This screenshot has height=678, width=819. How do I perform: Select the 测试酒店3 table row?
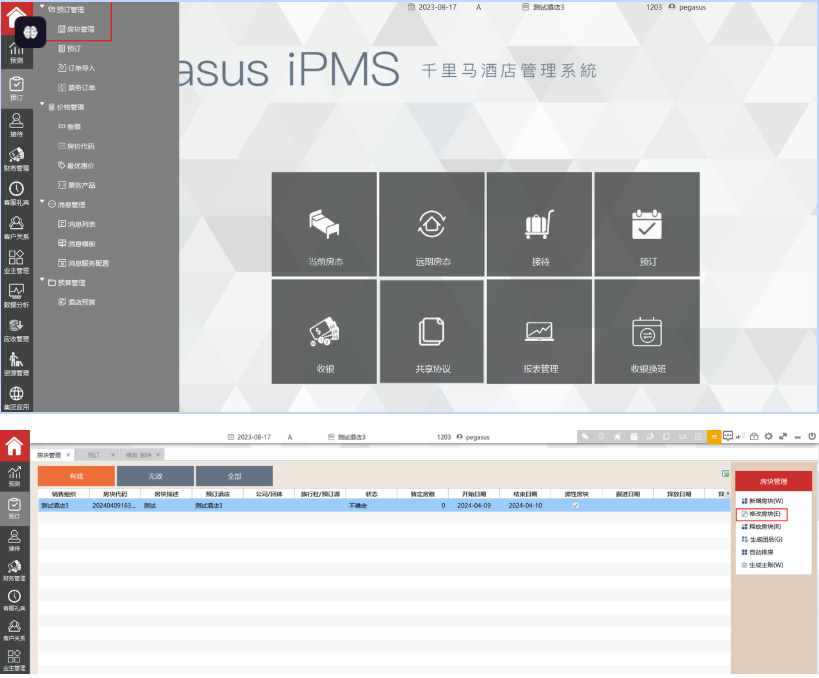pos(300,506)
